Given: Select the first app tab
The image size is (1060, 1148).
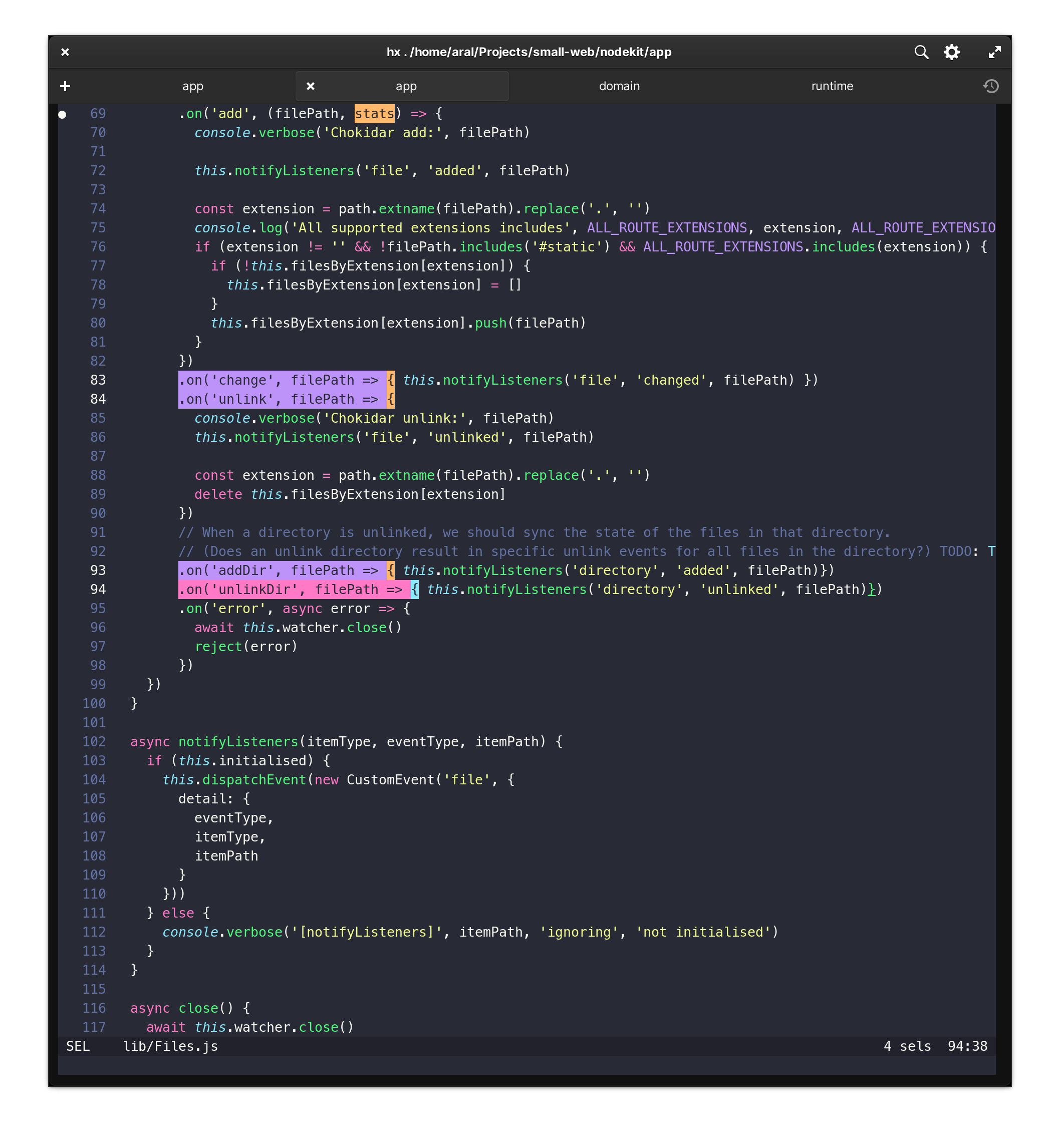Looking at the screenshot, I should point(193,86).
